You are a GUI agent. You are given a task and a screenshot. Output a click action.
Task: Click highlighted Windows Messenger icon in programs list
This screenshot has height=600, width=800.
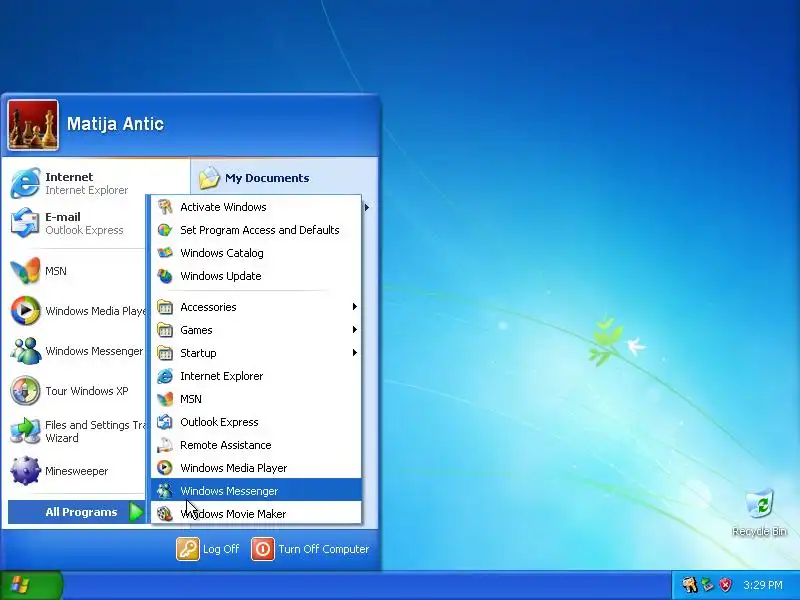point(165,491)
